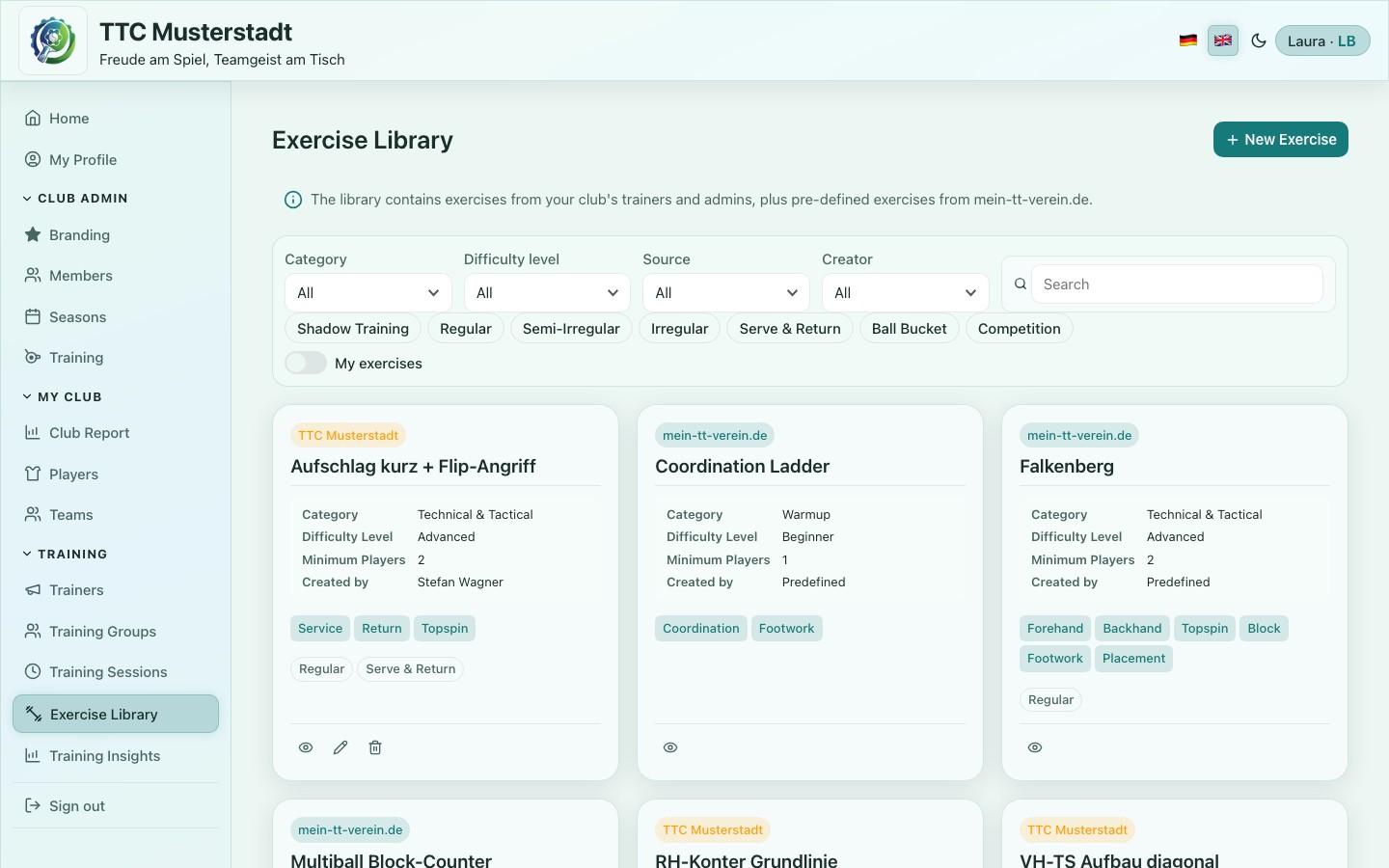Viewport: 1389px width, 868px height.
Task: Click the Home house icon in sidebar
Action: pos(33,119)
